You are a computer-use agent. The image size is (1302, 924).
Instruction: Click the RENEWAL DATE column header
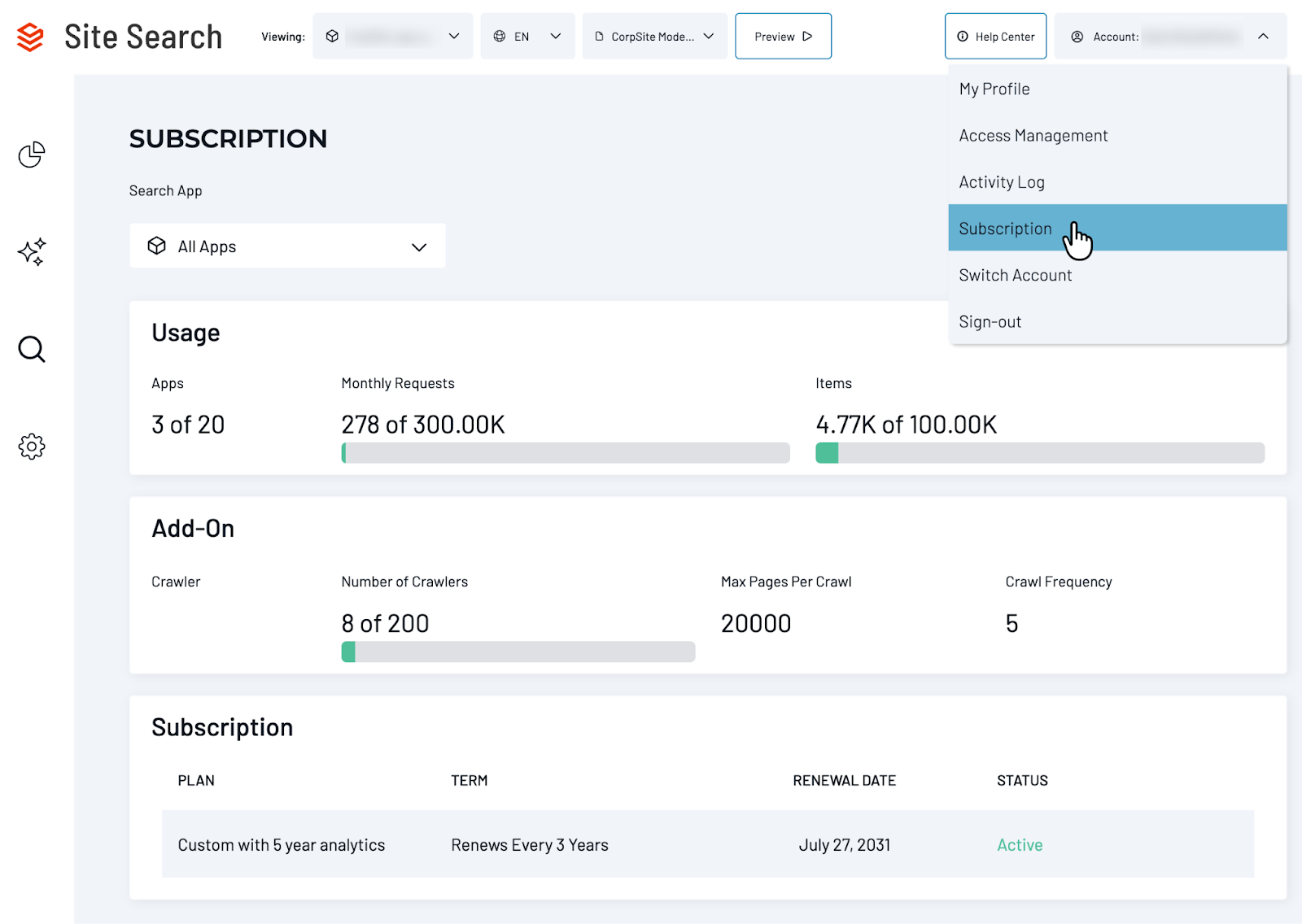[845, 781]
